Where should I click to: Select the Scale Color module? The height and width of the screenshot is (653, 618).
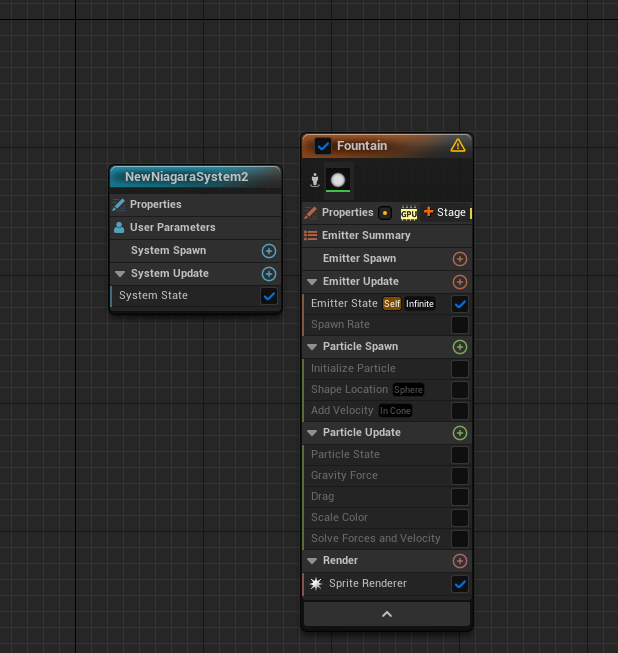pos(387,518)
